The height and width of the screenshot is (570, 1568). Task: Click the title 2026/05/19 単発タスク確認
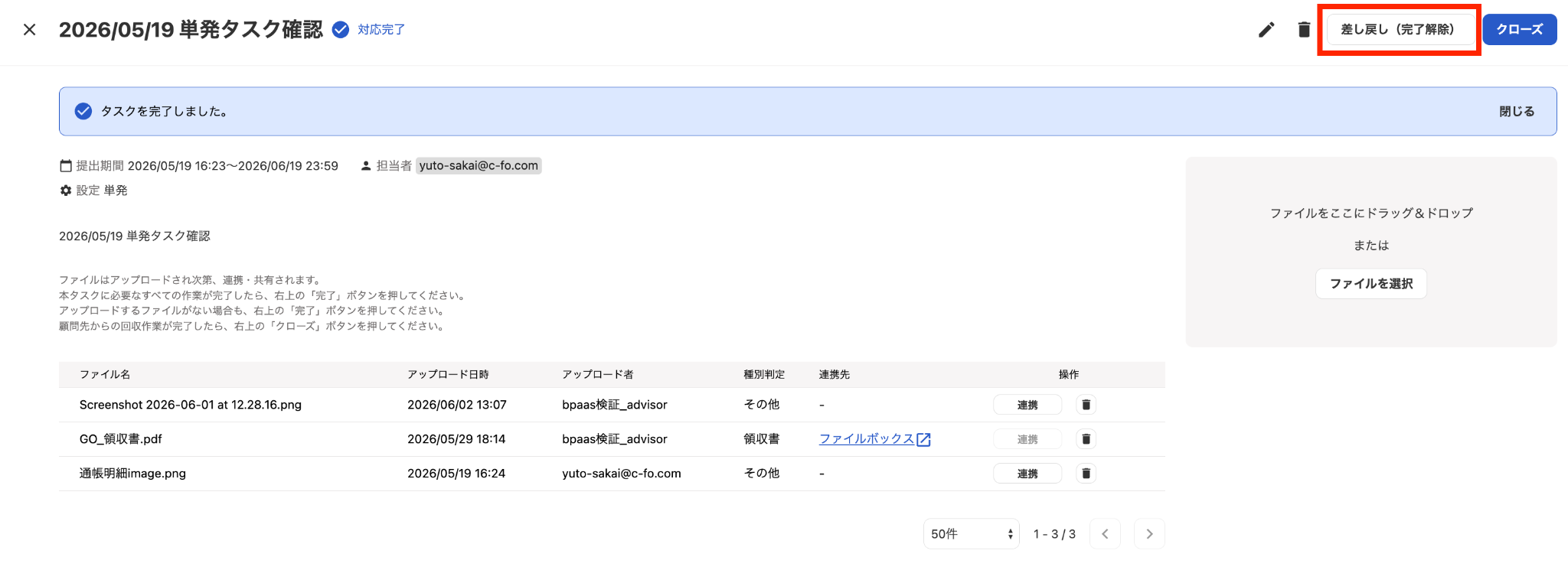point(191,30)
